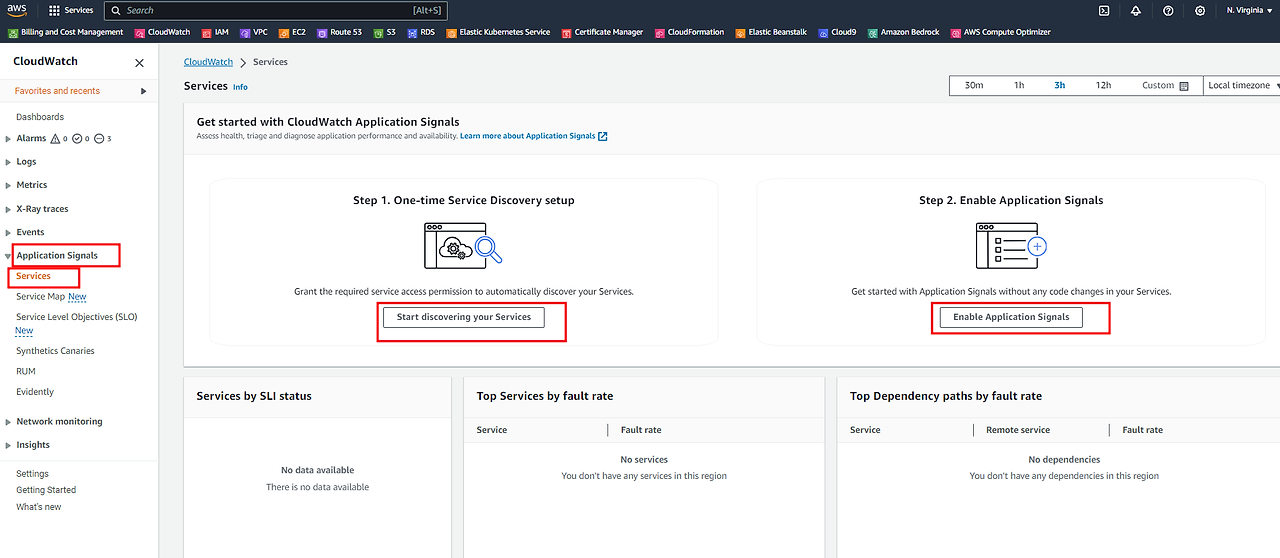Screen dimensions: 1280x558
Task: Open the AWS Compute Optimizer shortcut
Action: (1001, 32)
